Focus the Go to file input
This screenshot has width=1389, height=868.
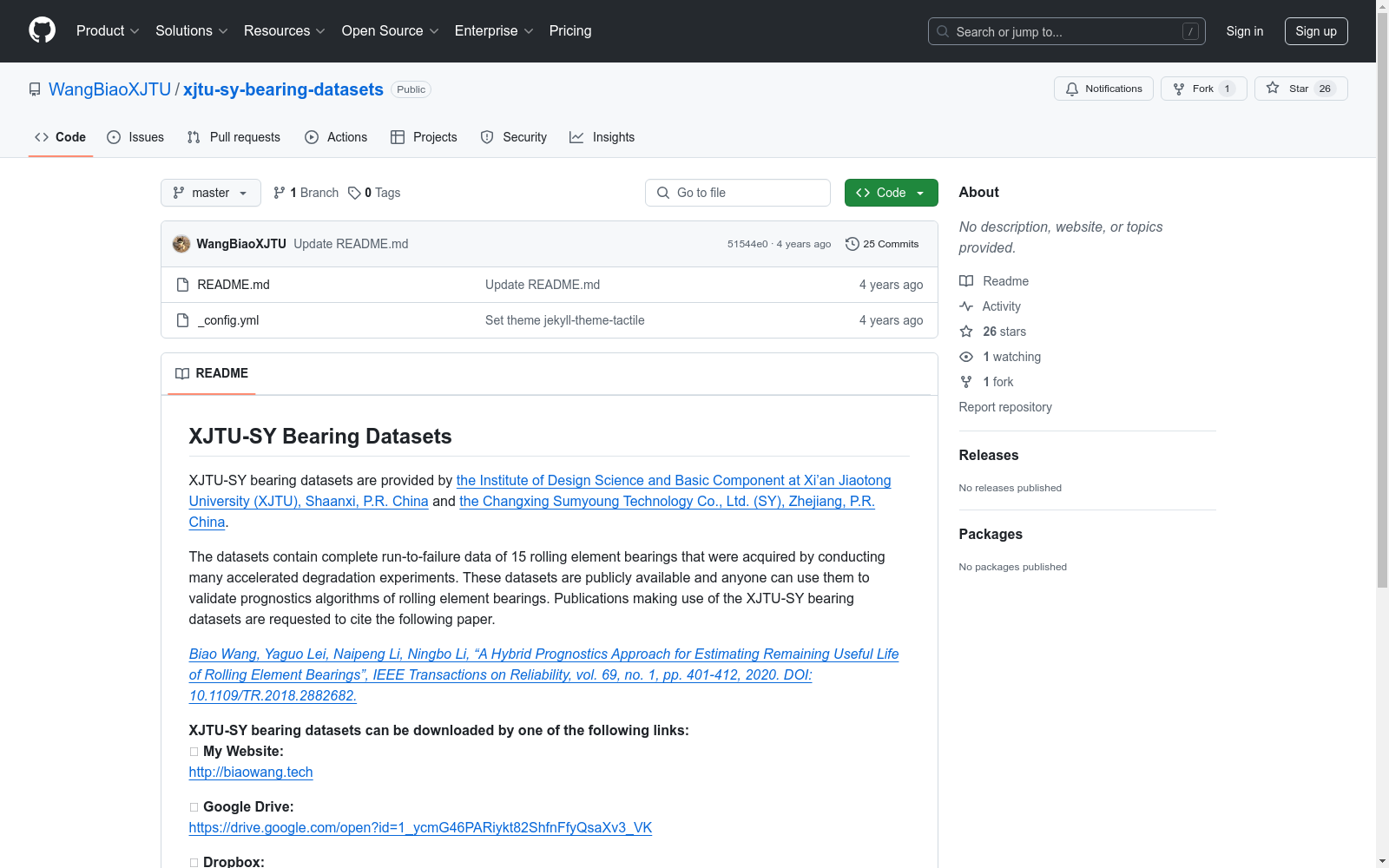738,193
